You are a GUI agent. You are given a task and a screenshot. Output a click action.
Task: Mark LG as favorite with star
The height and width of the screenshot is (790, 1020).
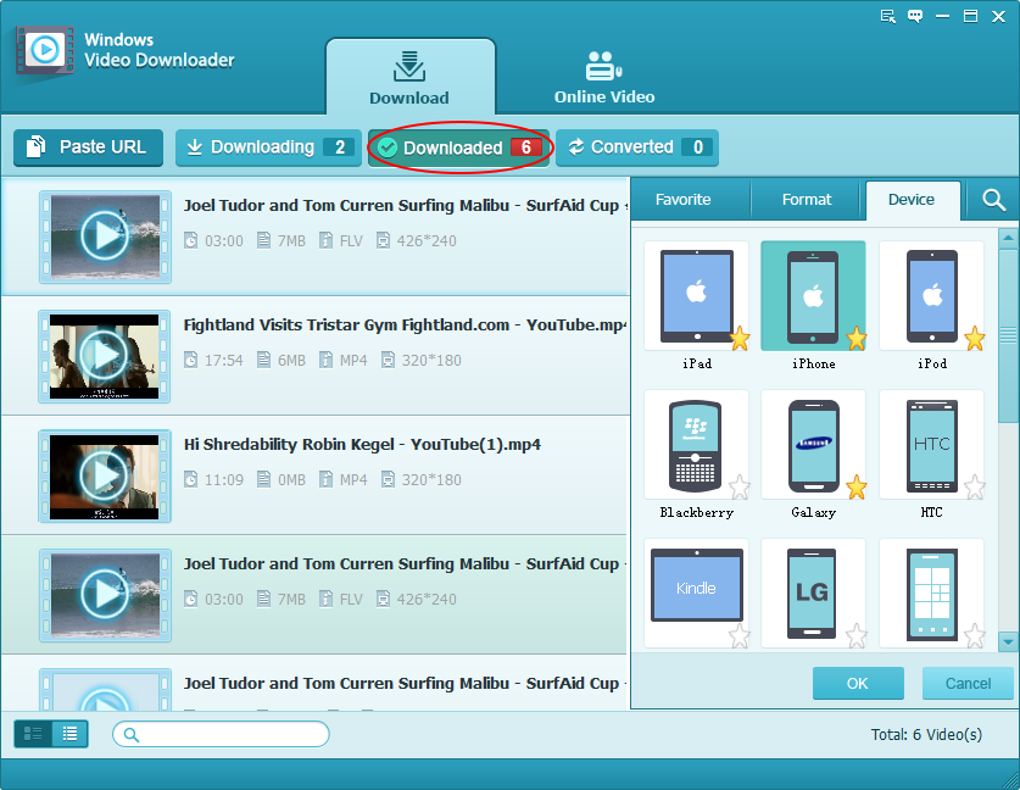click(857, 636)
